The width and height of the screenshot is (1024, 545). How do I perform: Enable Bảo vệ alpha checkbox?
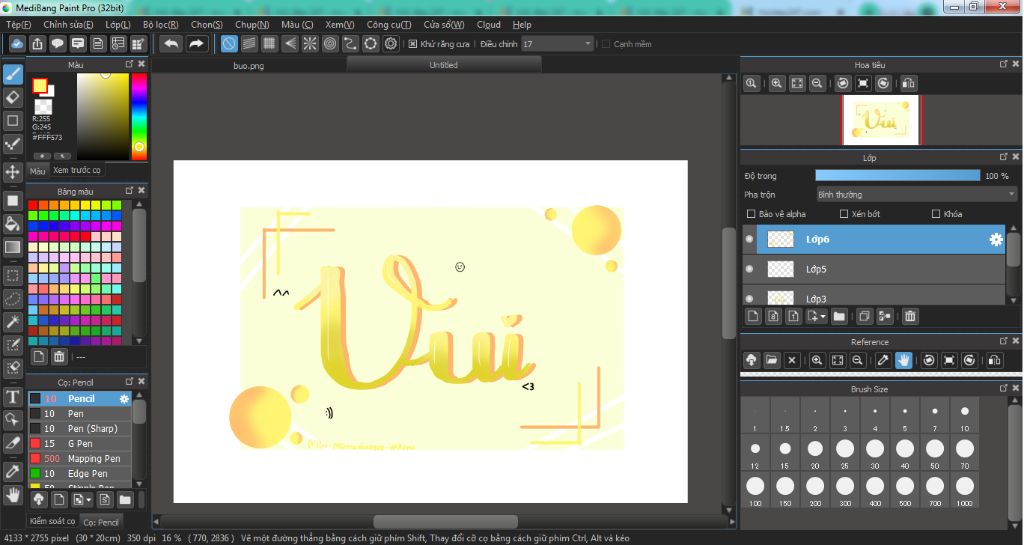click(x=750, y=214)
